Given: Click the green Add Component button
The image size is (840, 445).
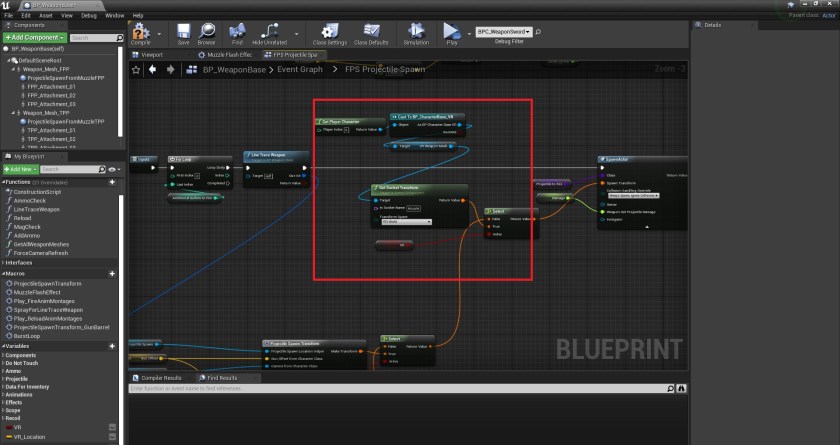Looking at the screenshot, I should click(x=34, y=37).
